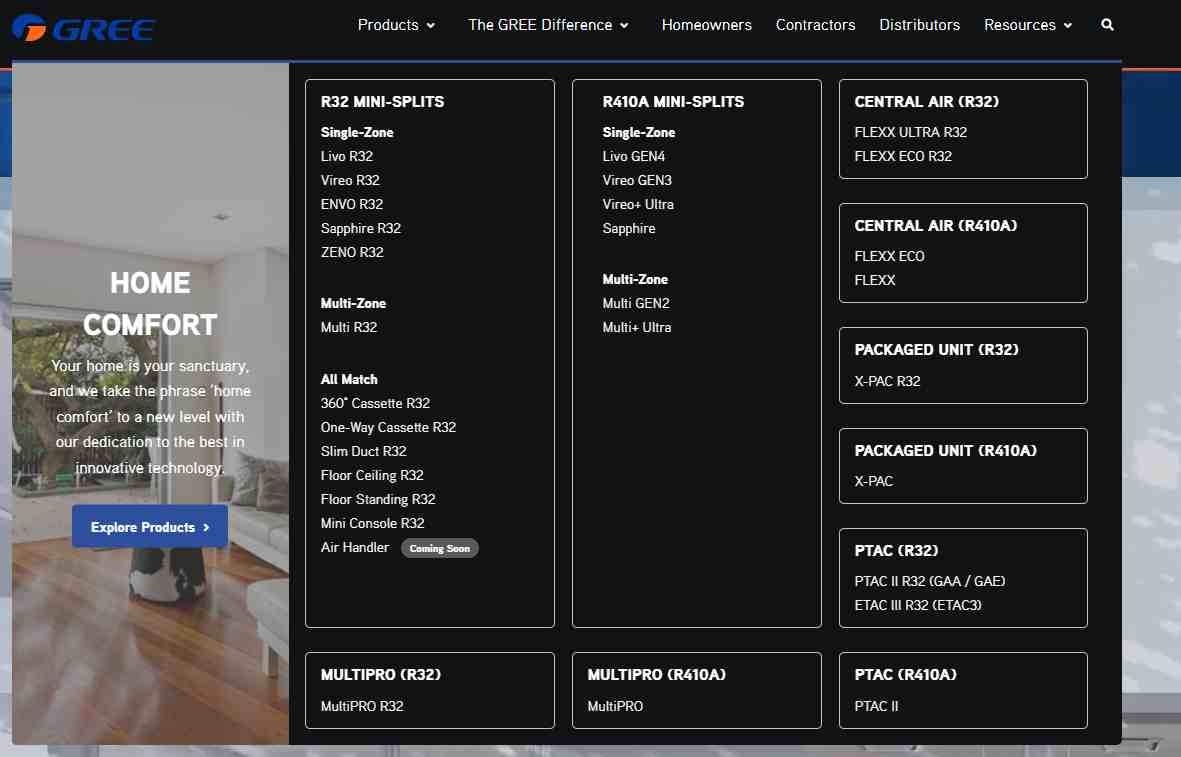Viewport: 1181px width, 757px height.
Task: Open the search magnifier icon
Action: coord(1107,25)
